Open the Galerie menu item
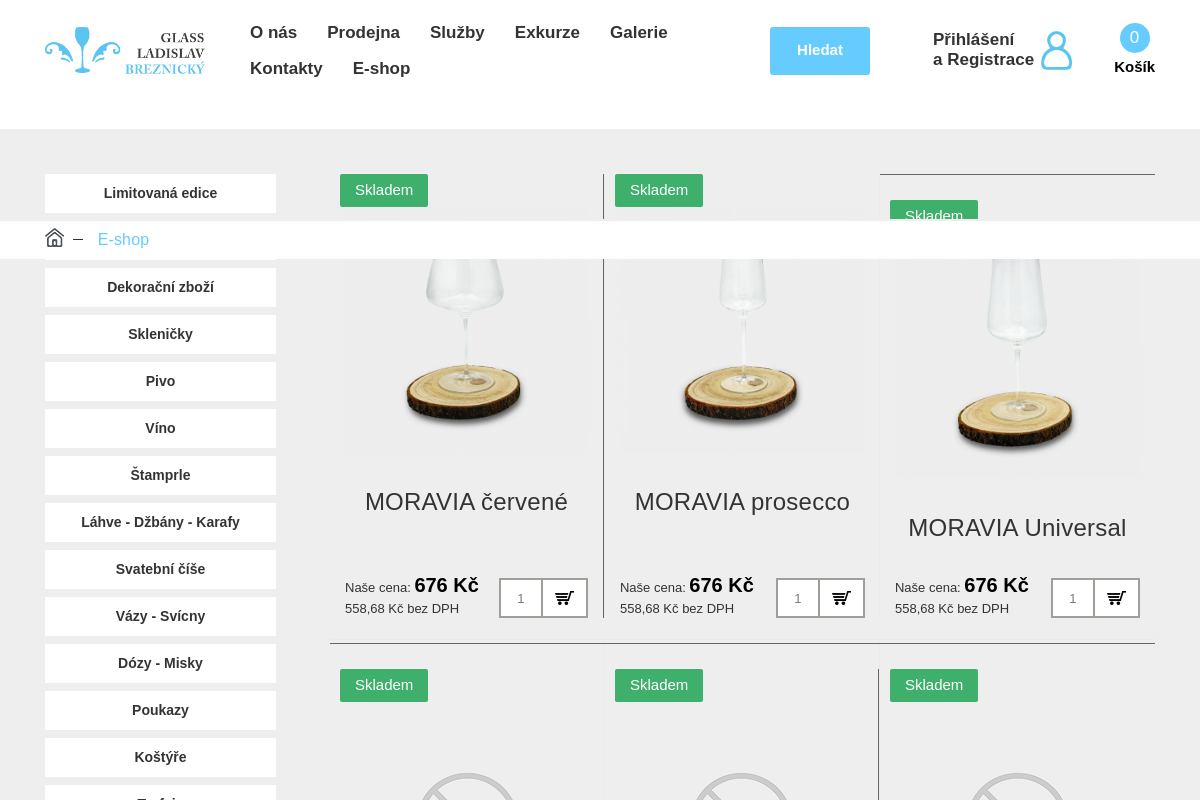This screenshot has height=800, width=1200. [638, 32]
